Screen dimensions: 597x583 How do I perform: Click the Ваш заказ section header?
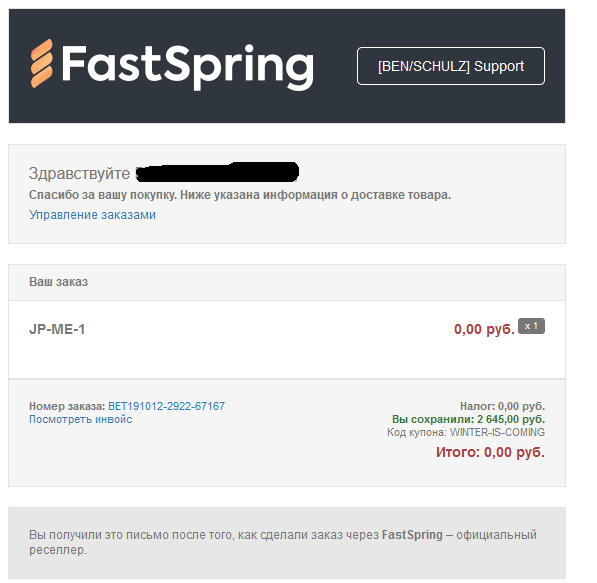(59, 282)
